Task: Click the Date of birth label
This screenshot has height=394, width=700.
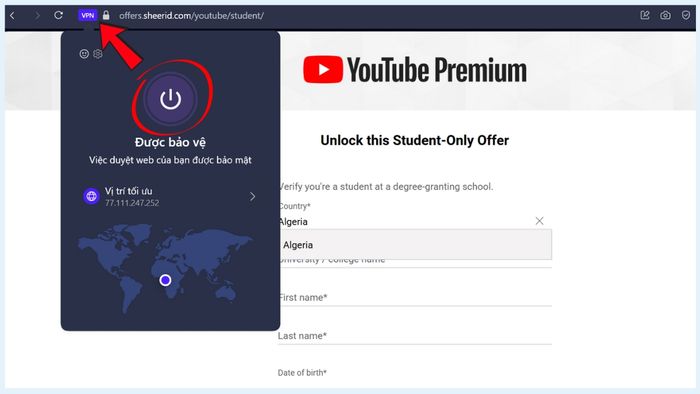Action: [x=302, y=373]
